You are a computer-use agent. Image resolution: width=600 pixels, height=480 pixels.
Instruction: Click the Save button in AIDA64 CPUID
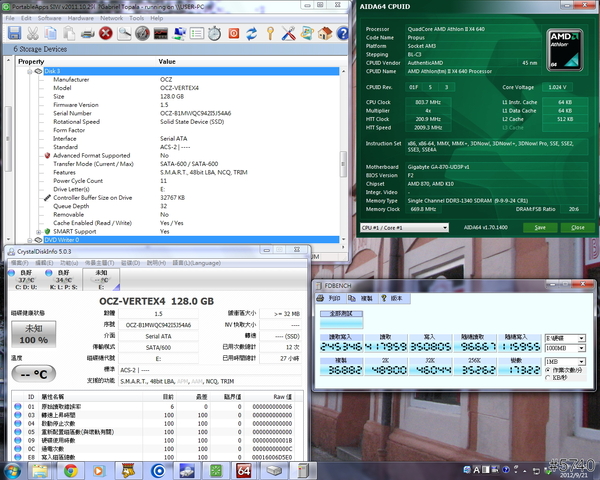pyautogui.click(x=540, y=227)
